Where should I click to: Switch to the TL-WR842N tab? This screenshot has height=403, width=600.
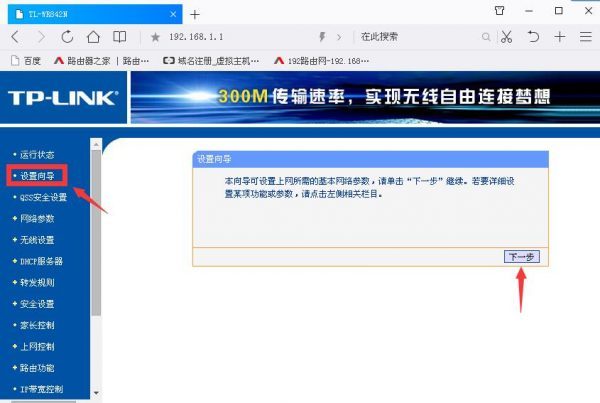pos(90,13)
